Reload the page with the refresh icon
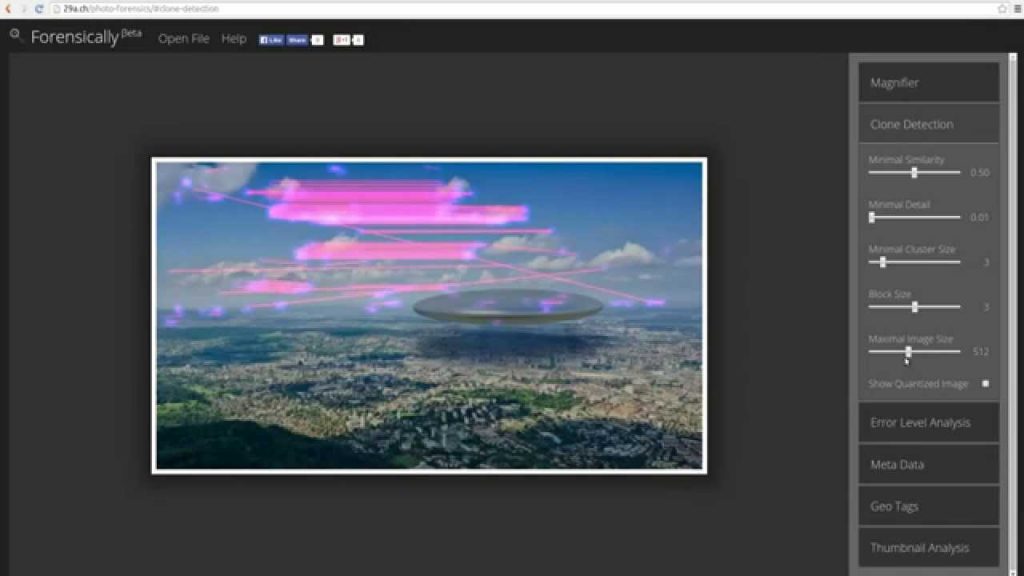1024x576 pixels. tap(38, 8)
